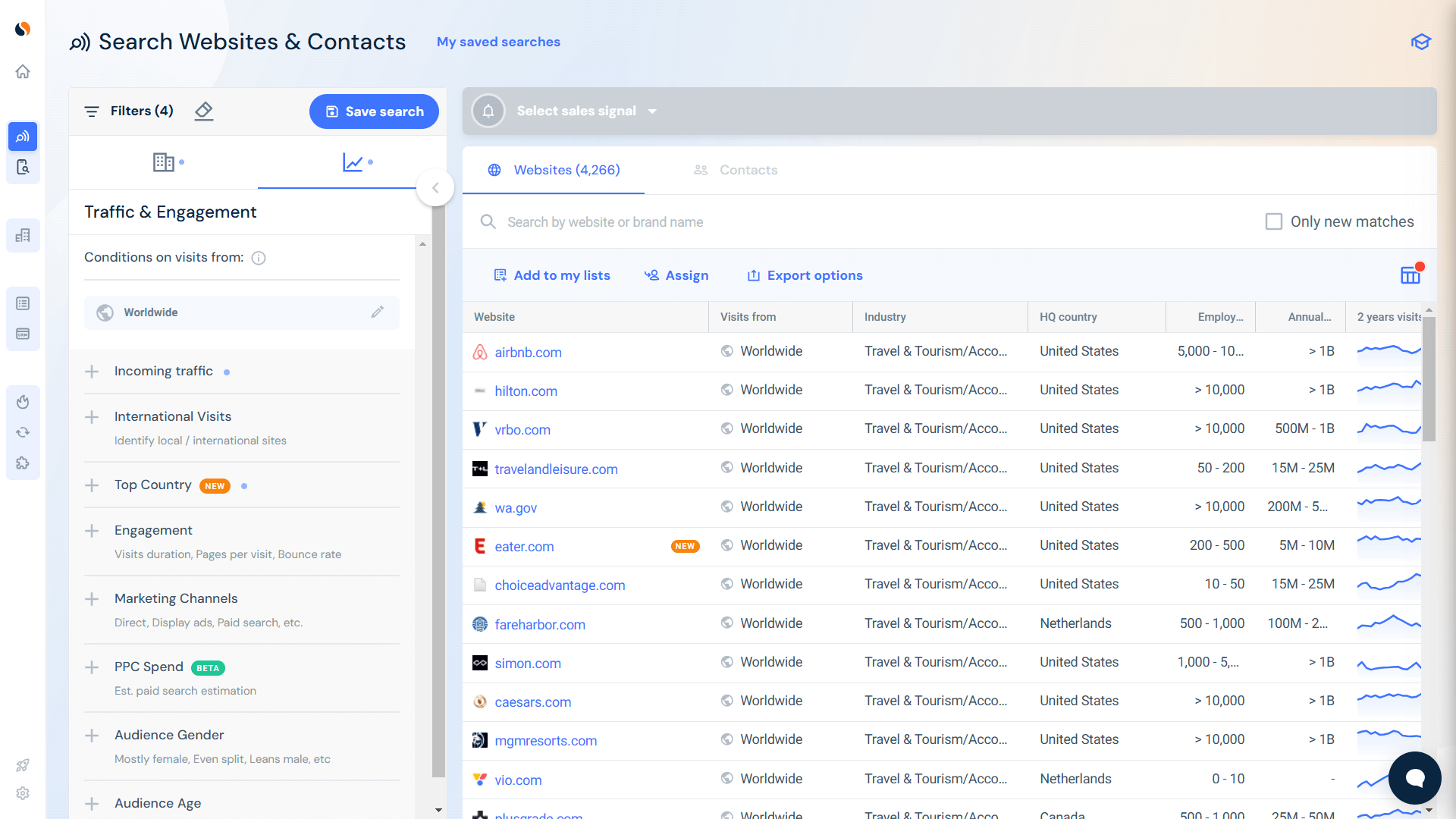
Task: Open the rocket icon in sidebar
Action: click(23, 765)
